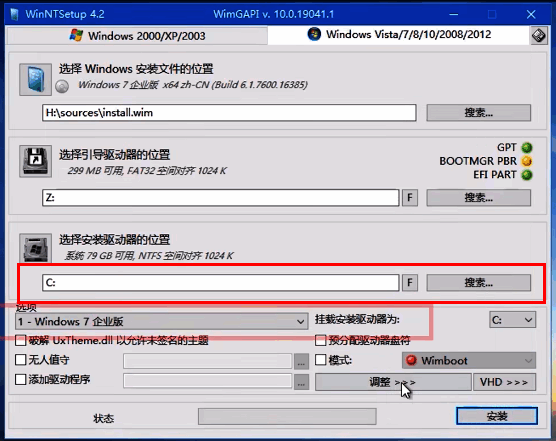Click Search button for install drive C:
Image resolution: width=556 pixels, height=441 pixels.
pos(479,283)
